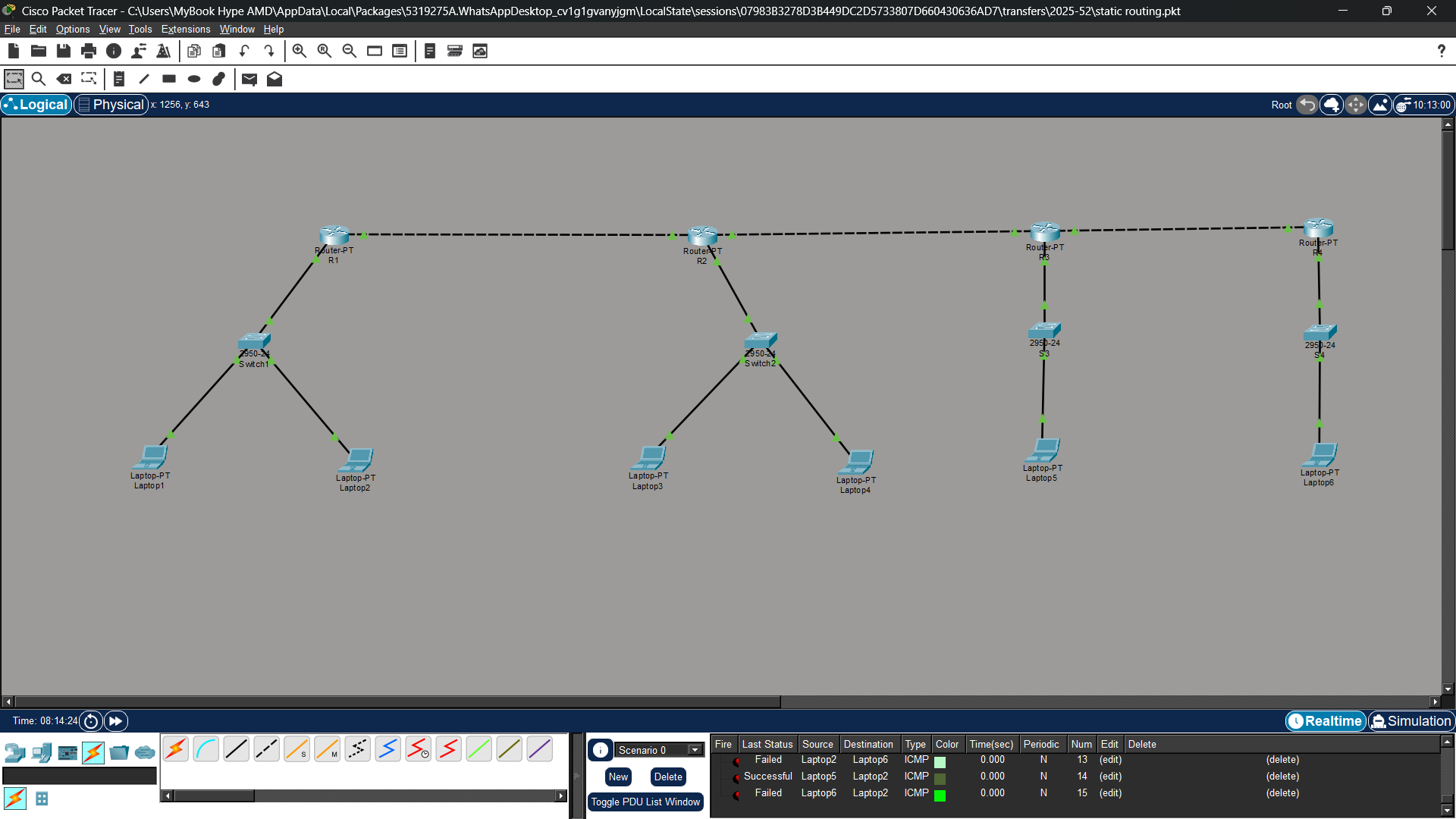Select the End Devices category icon

[42, 752]
